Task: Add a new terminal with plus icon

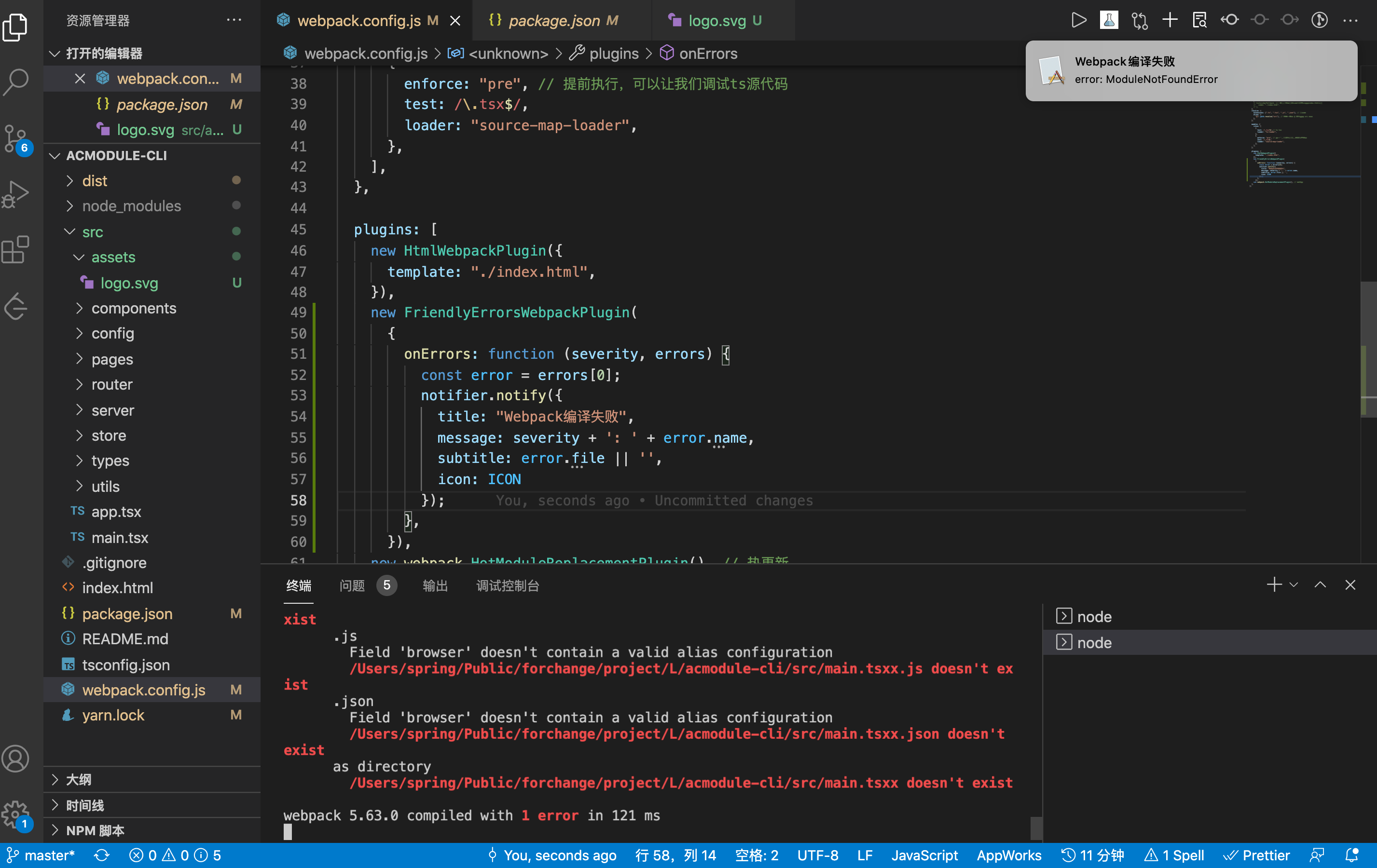Action: tap(1274, 584)
